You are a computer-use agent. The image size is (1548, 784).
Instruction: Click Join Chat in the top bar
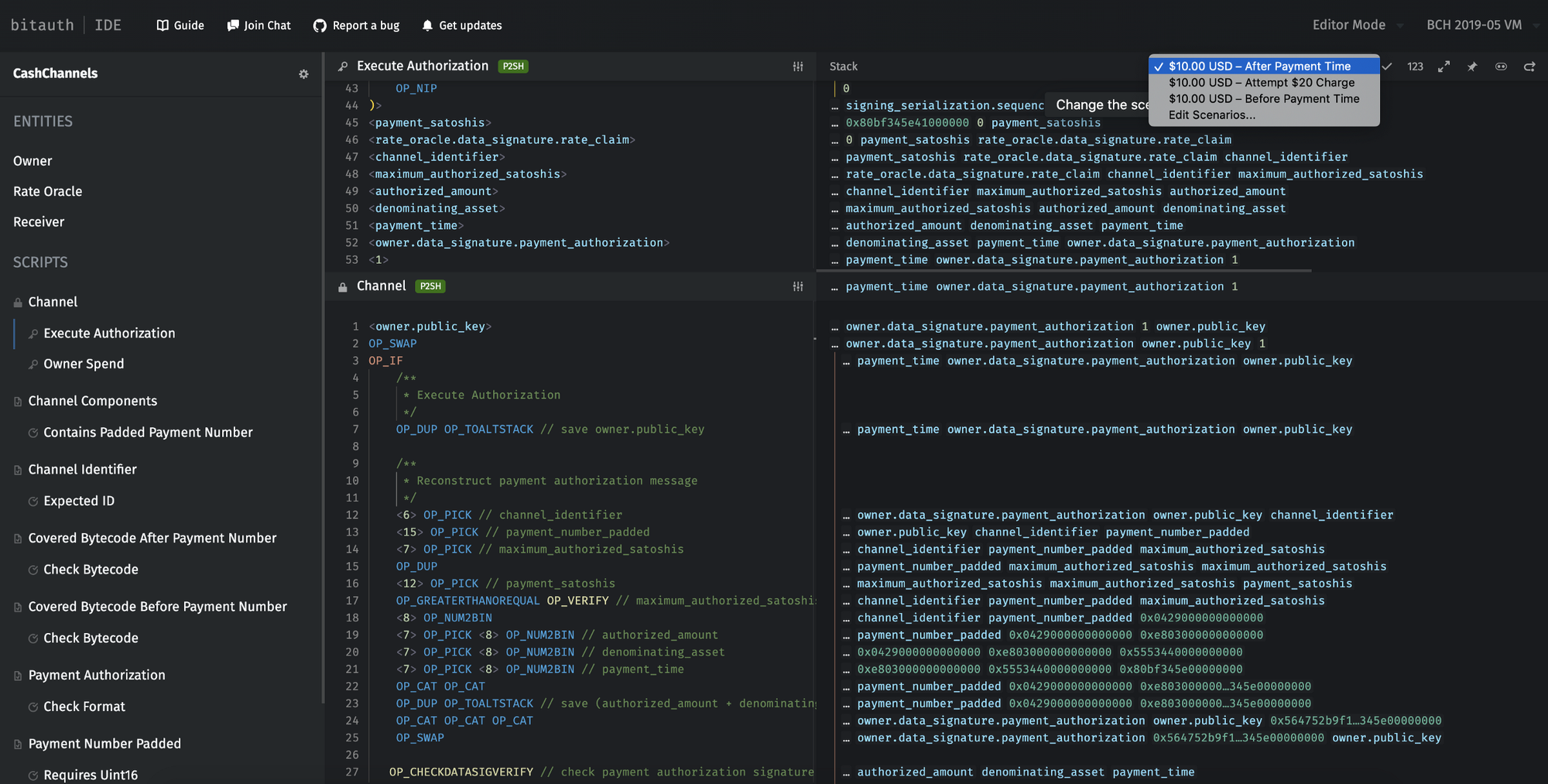coord(259,26)
